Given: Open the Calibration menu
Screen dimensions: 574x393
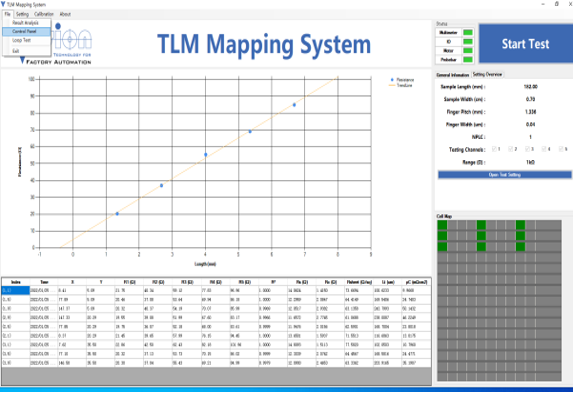Looking at the screenshot, I should point(44,14).
